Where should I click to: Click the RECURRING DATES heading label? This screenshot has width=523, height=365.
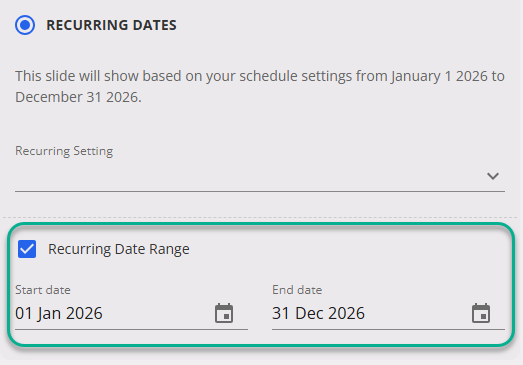[111, 25]
